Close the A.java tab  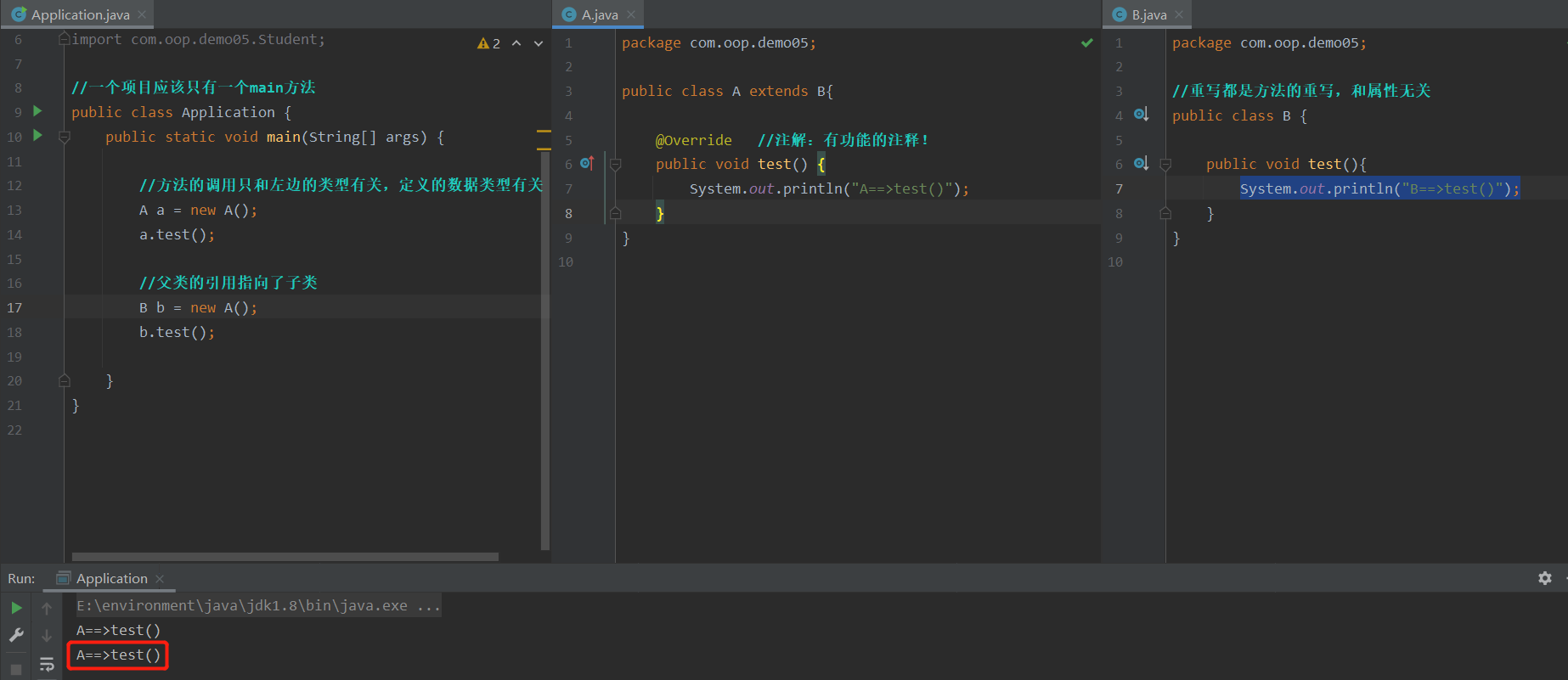pos(631,14)
